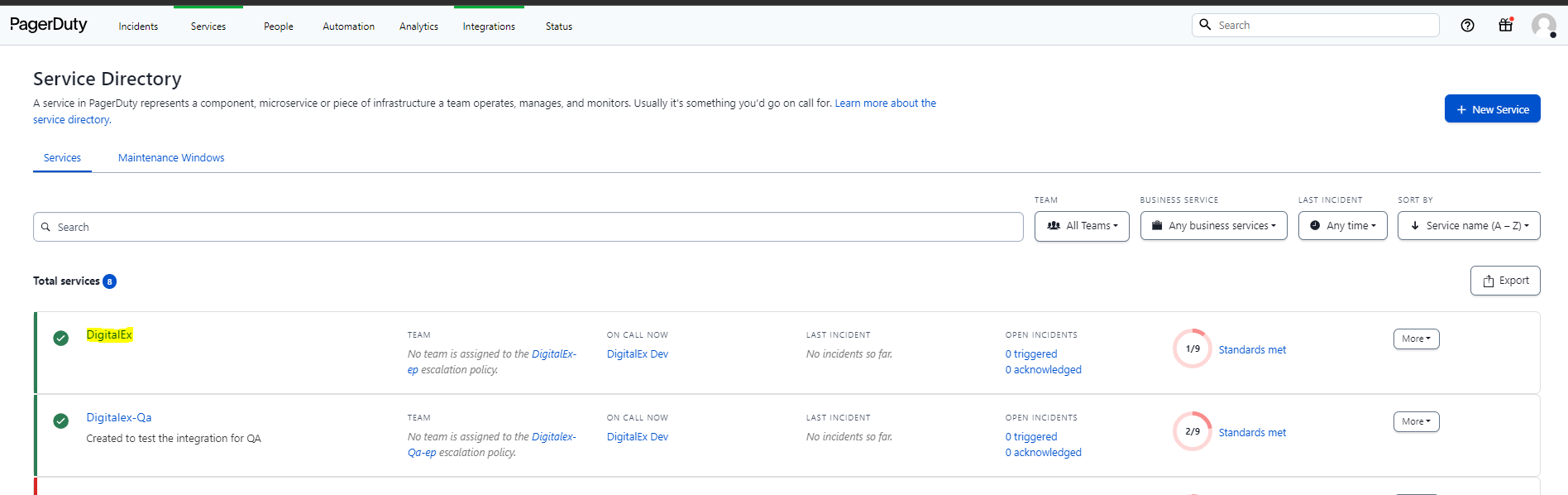Click the New Service button
This screenshot has height=495, width=1568.
point(1492,109)
